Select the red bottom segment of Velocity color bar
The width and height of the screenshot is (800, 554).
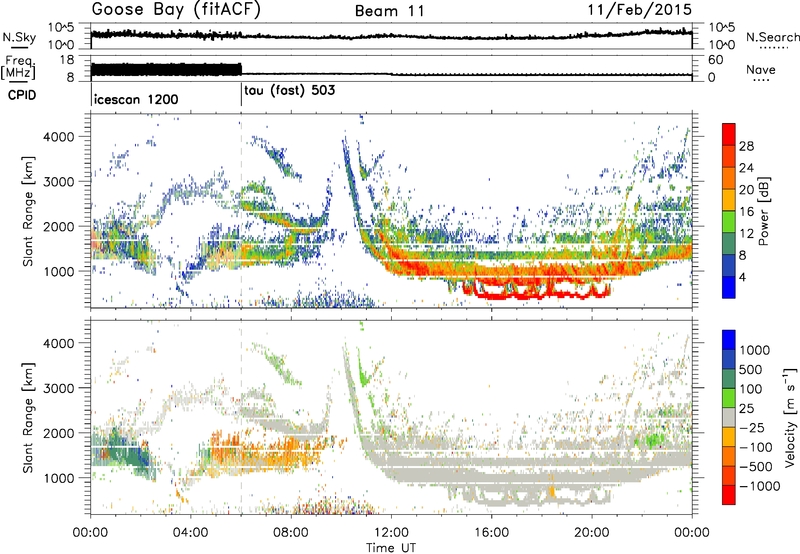click(x=729, y=495)
